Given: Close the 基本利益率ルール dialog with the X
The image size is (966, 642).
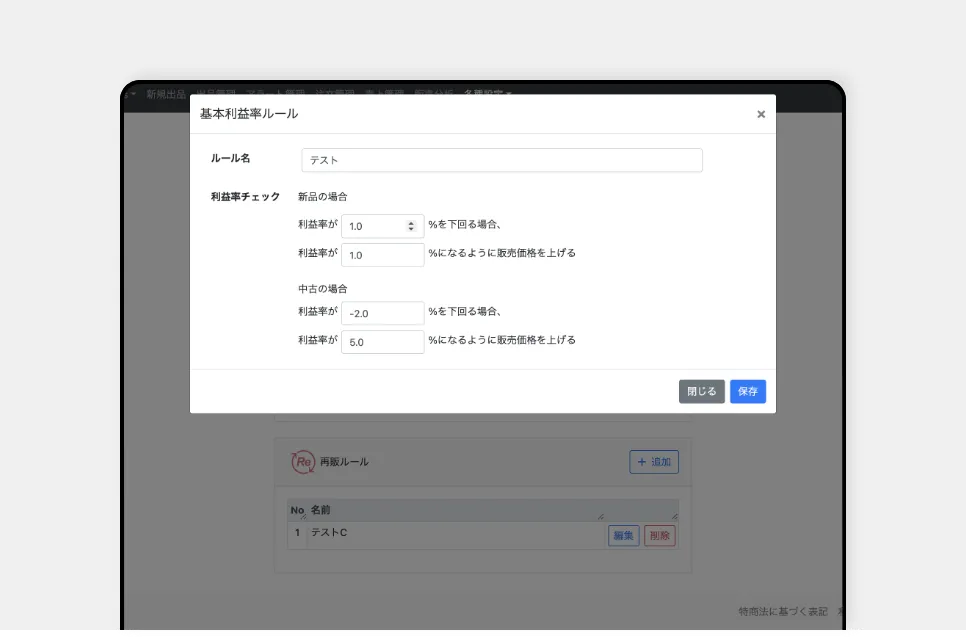Looking at the screenshot, I should [761, 114].
